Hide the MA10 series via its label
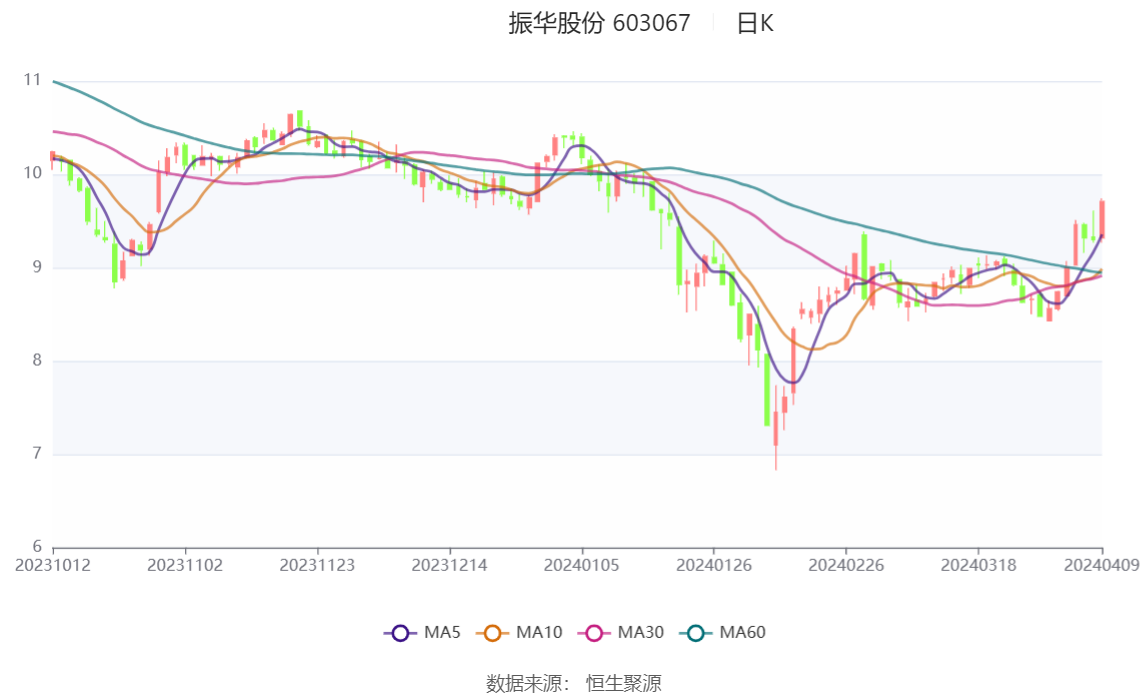The width and height of the screenshot is (1148, 699). [x=539, y=632]
